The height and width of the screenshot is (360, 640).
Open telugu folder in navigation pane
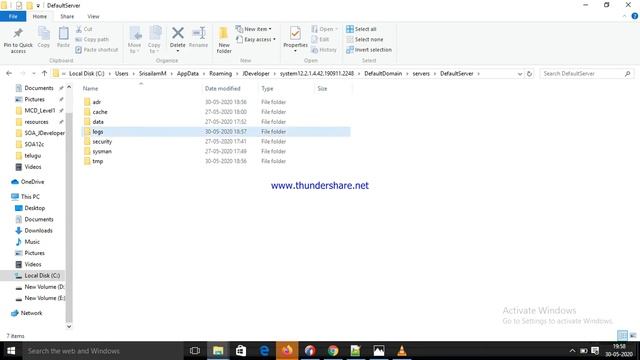click(x=33, y=156)
